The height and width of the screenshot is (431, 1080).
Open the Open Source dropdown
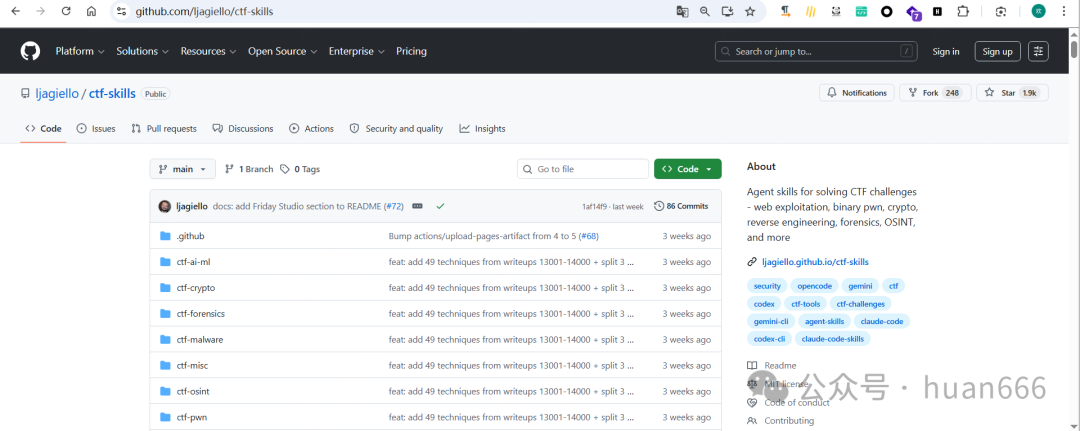[x=282, y=52]
